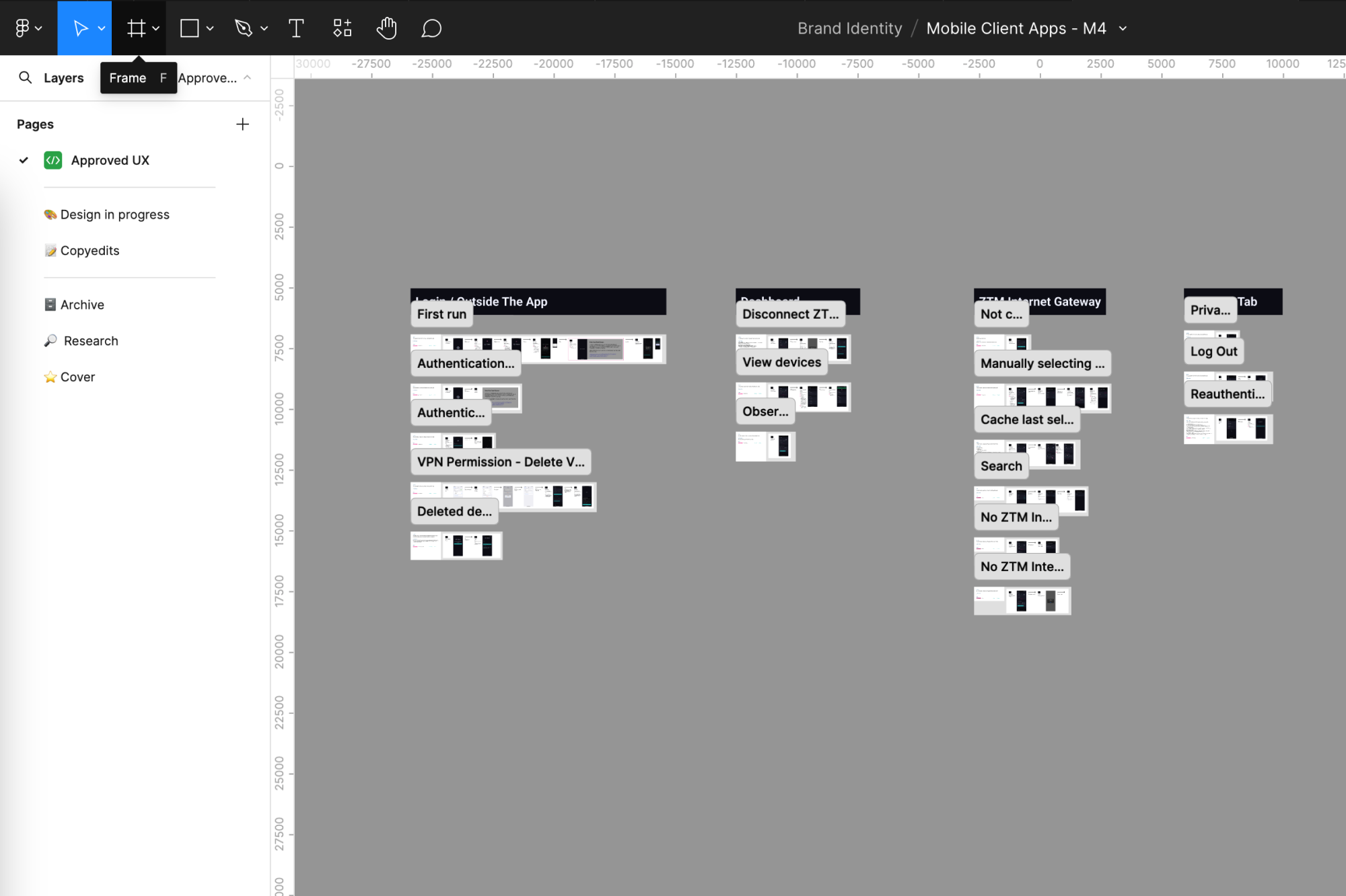Click the search icon in Layers panel

click(26, 77)
